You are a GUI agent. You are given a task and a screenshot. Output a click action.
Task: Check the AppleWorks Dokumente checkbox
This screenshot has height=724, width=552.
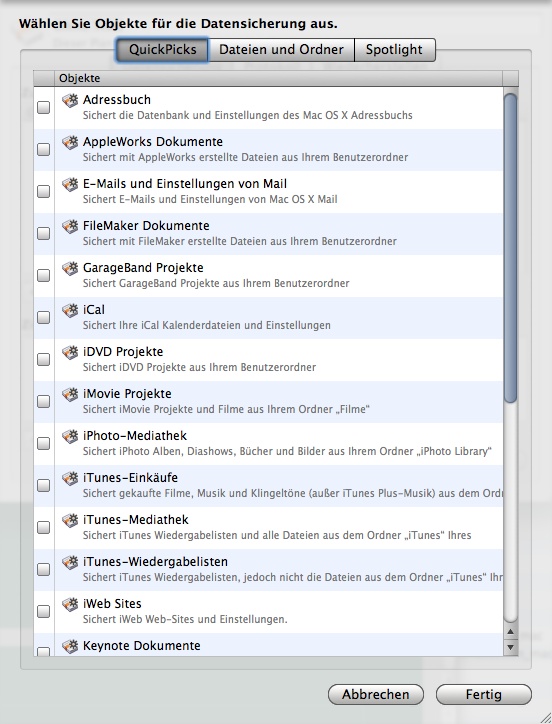pos(43,150)
